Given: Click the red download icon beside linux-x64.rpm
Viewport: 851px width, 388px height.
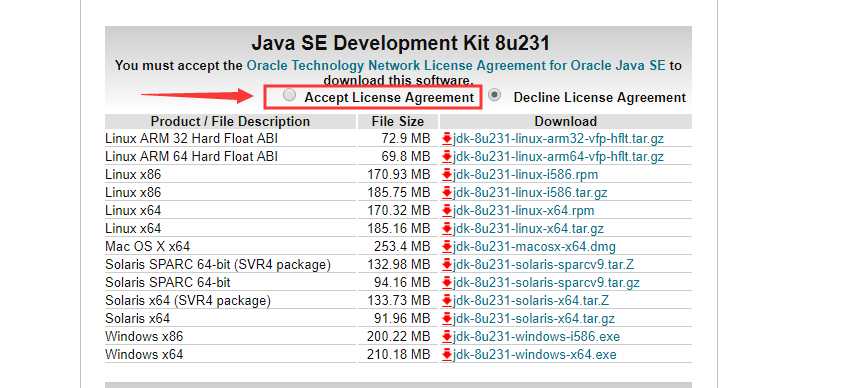Looking at the screenshot, I should point(447,211).
